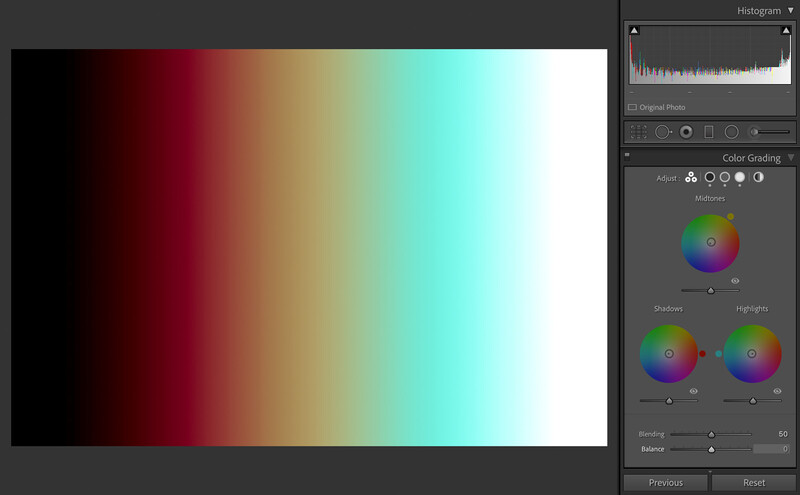The image size is (800, 495).
Task: Select the Red Eye Correction tool
Action: point(686,132)
